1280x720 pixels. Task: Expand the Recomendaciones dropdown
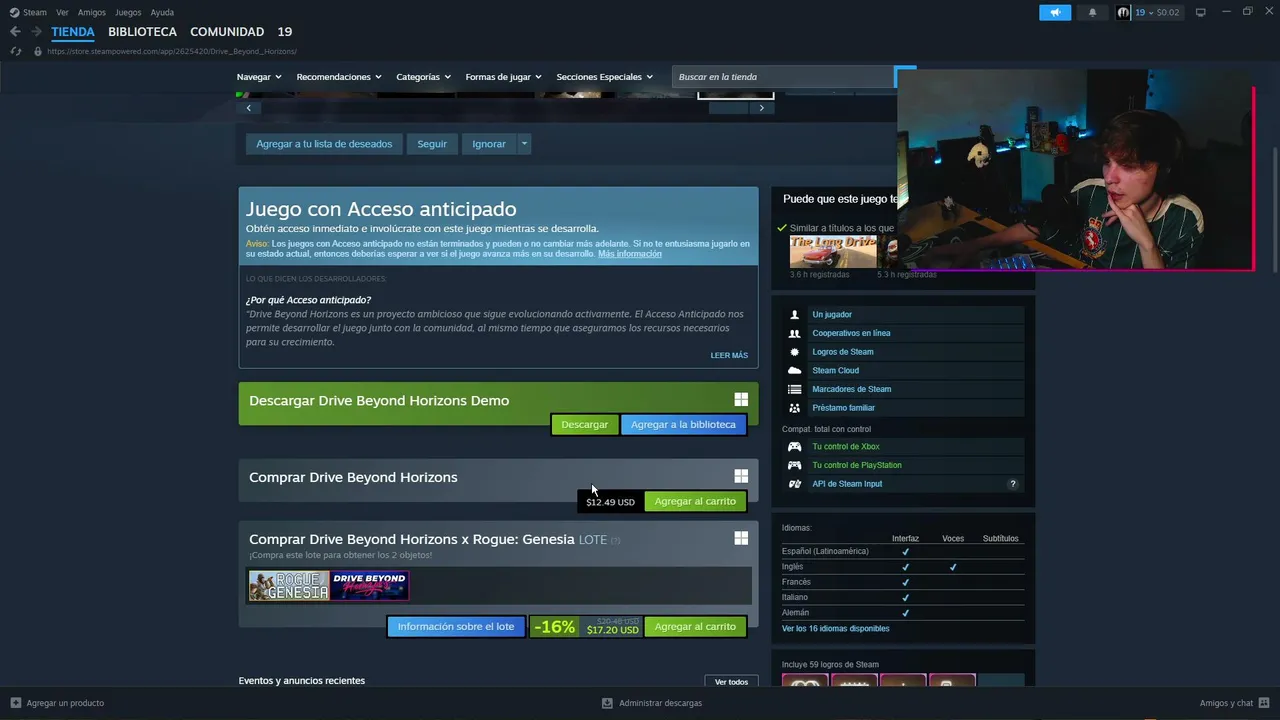(x=339, y=77)
